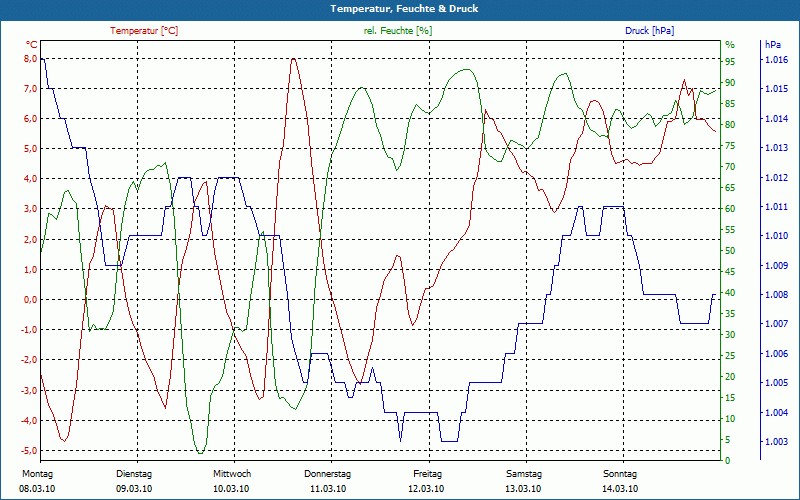Click the blue 'hPa' axis unit label
Viewport: 800px width, 500px height.
773,45
